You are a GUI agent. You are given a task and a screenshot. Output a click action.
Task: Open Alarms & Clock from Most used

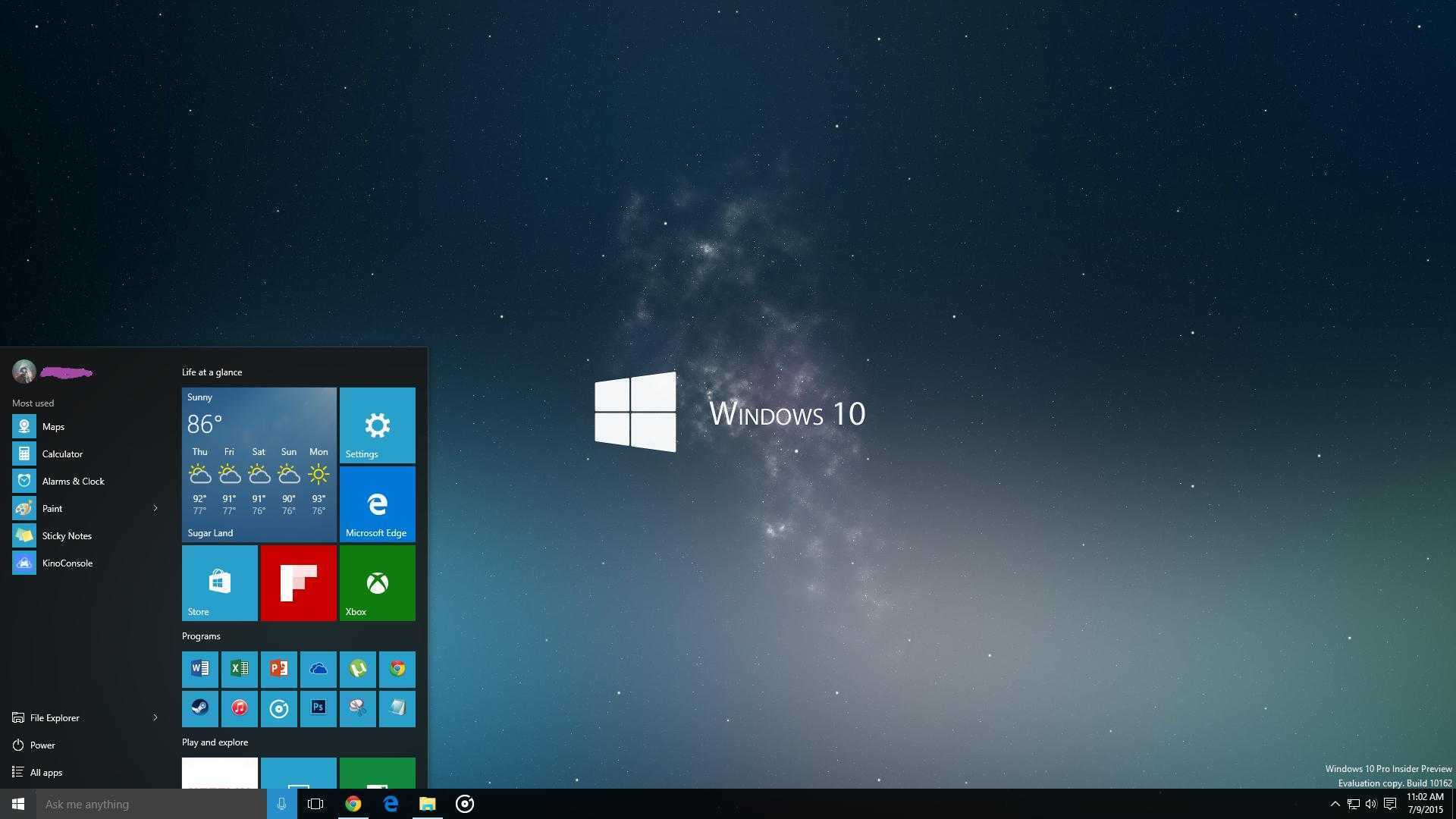pyautogui.click(x=86, y=482)
